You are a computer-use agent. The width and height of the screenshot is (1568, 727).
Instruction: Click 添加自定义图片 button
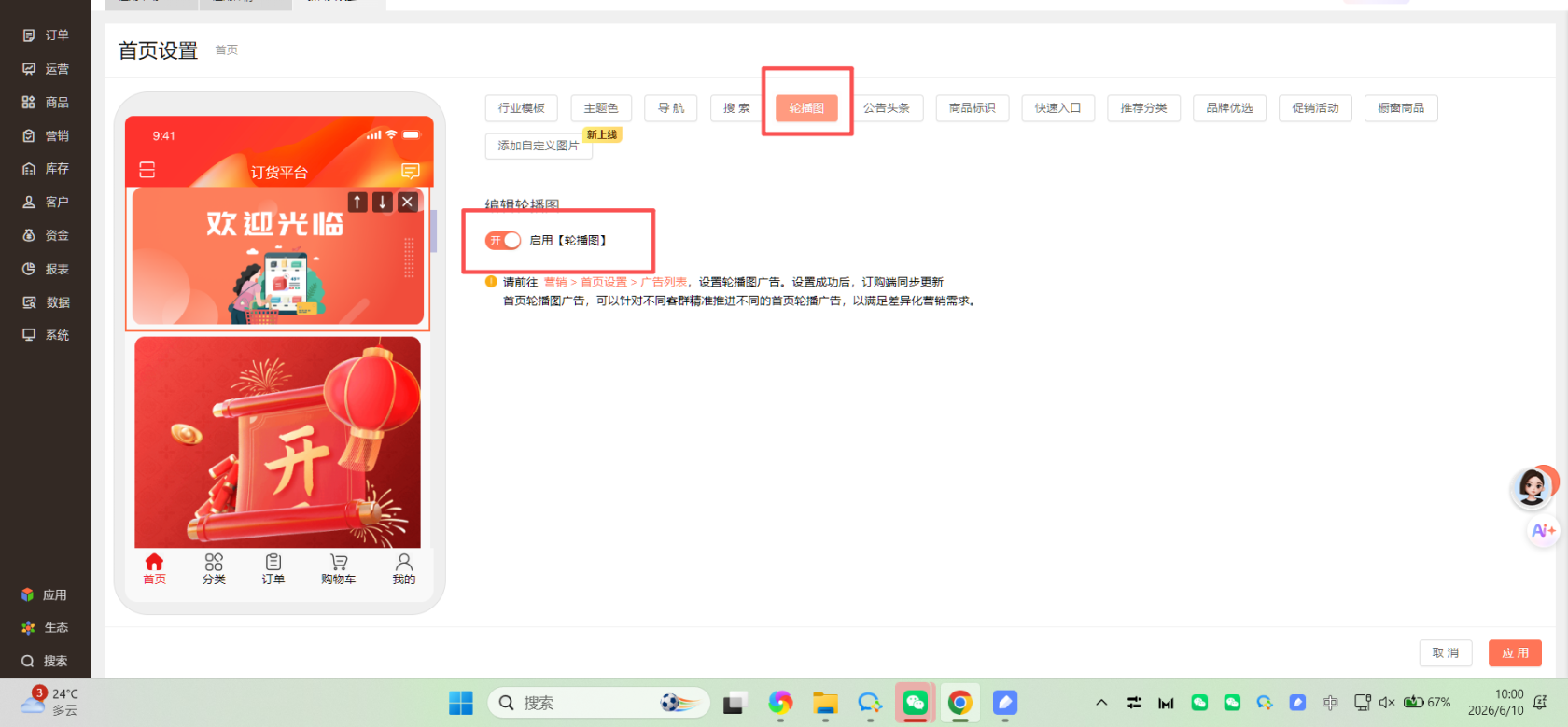click(539, 146)
